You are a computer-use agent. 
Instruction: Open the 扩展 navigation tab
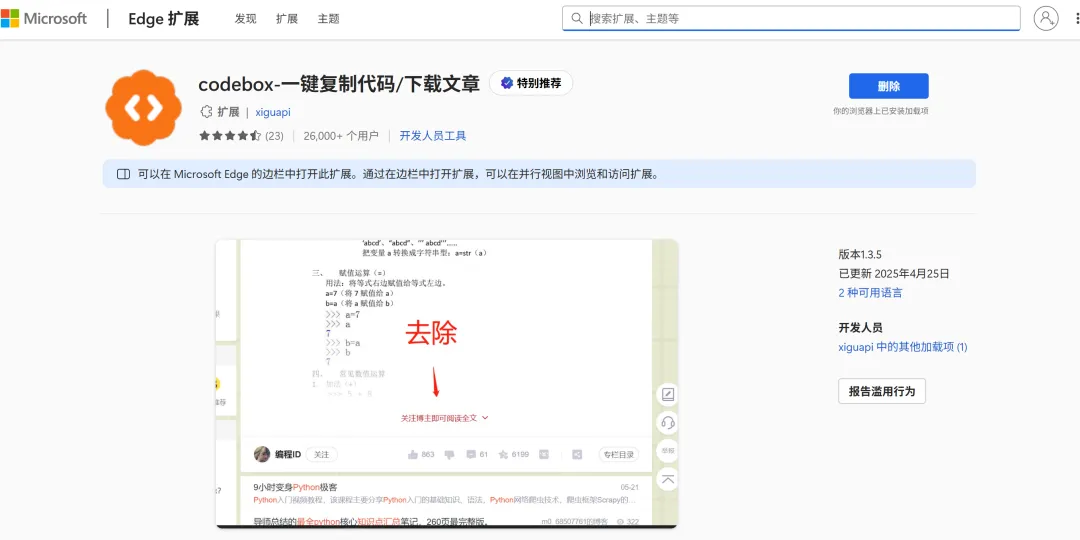[x=287, y=19]
